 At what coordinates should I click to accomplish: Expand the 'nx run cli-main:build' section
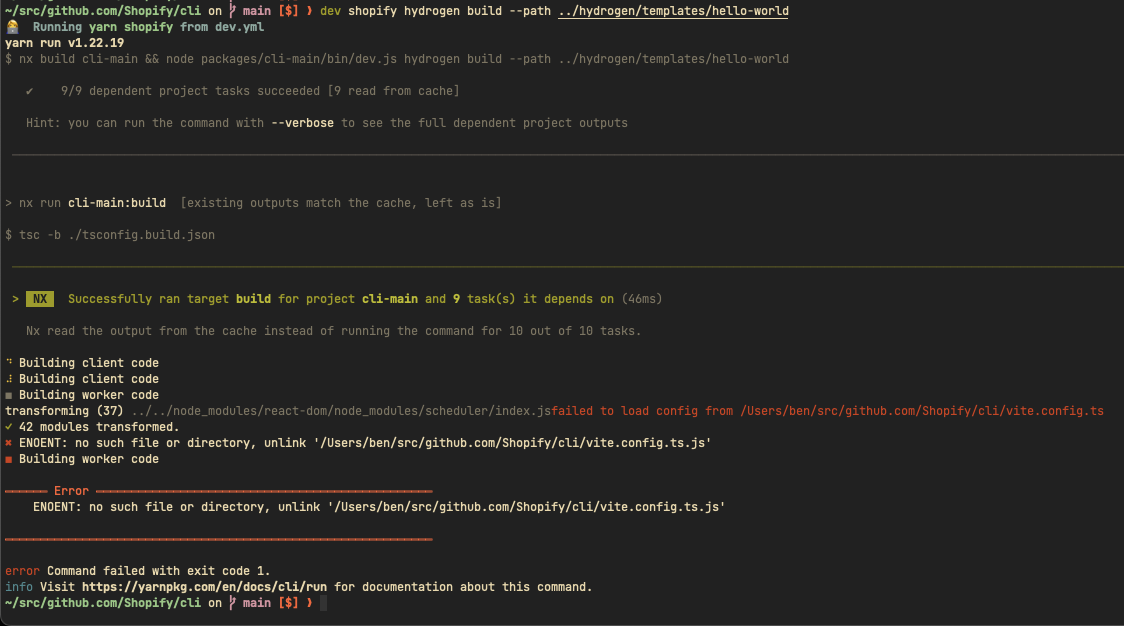pos(117,202)
